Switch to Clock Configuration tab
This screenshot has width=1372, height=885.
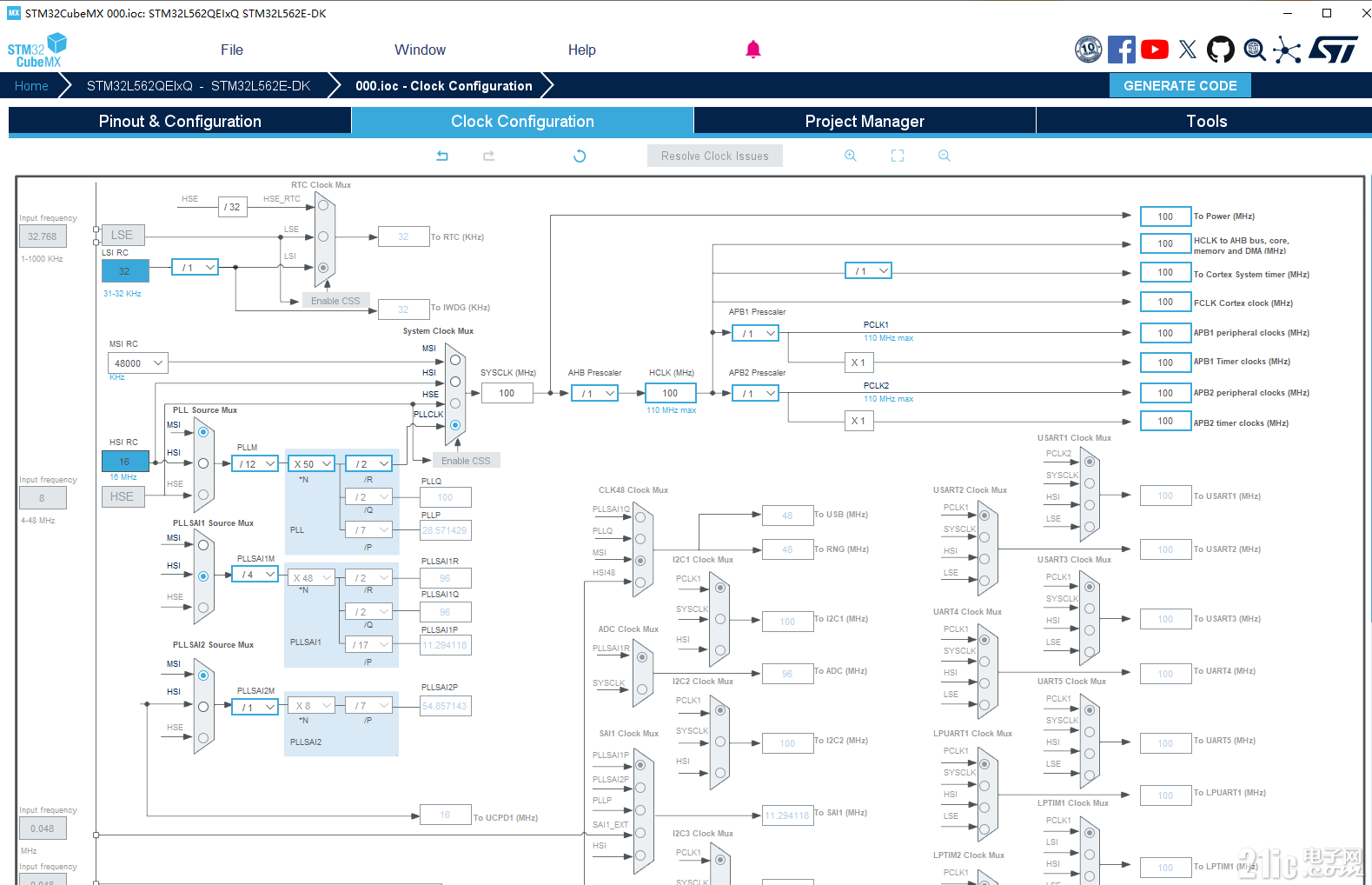tap(522, 121)
